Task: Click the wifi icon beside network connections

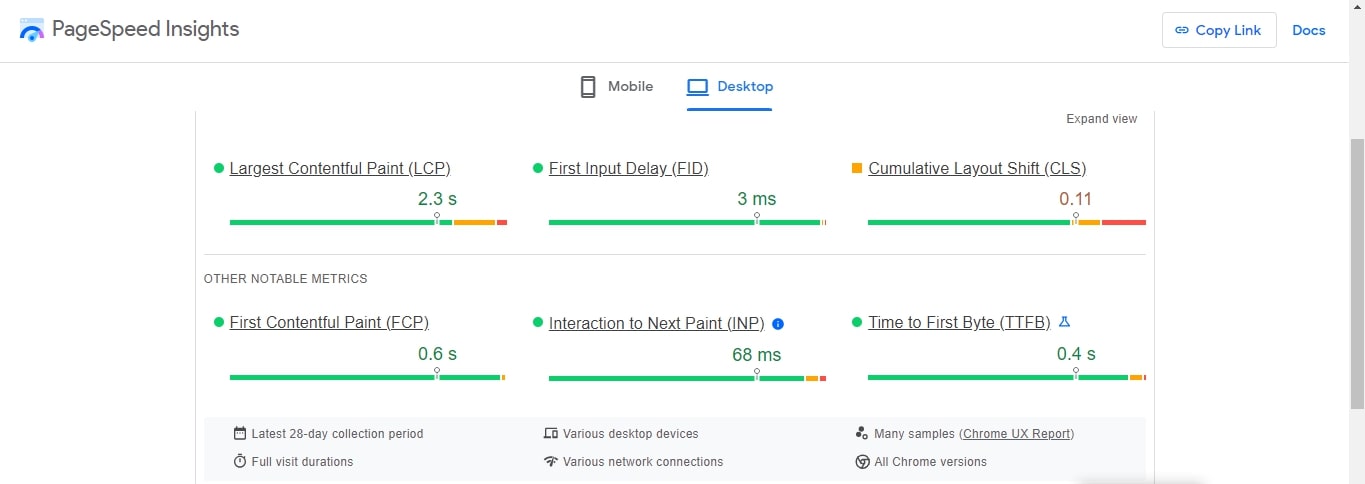Action: coord(551,461)
